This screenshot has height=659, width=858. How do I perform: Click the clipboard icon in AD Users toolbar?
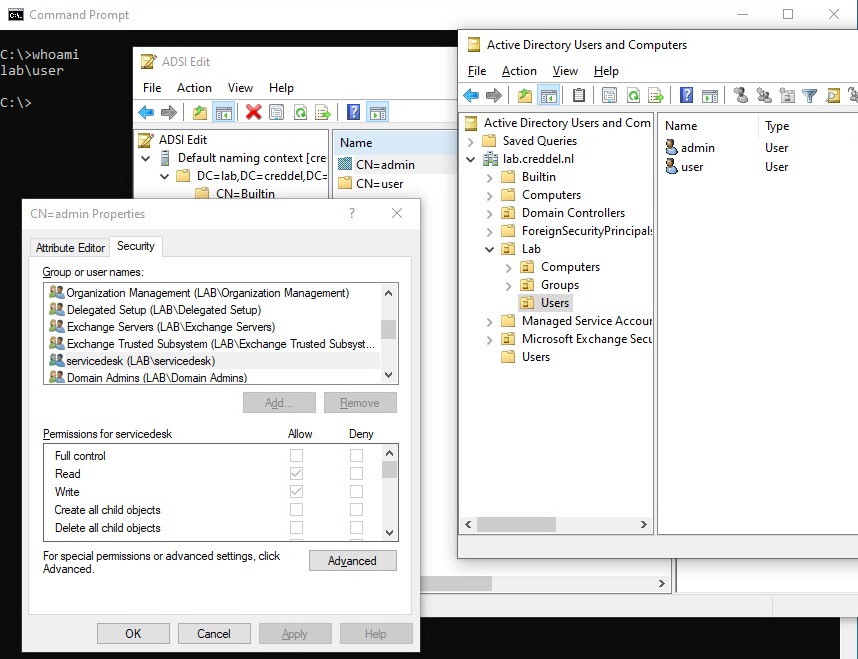click(579, 96)
